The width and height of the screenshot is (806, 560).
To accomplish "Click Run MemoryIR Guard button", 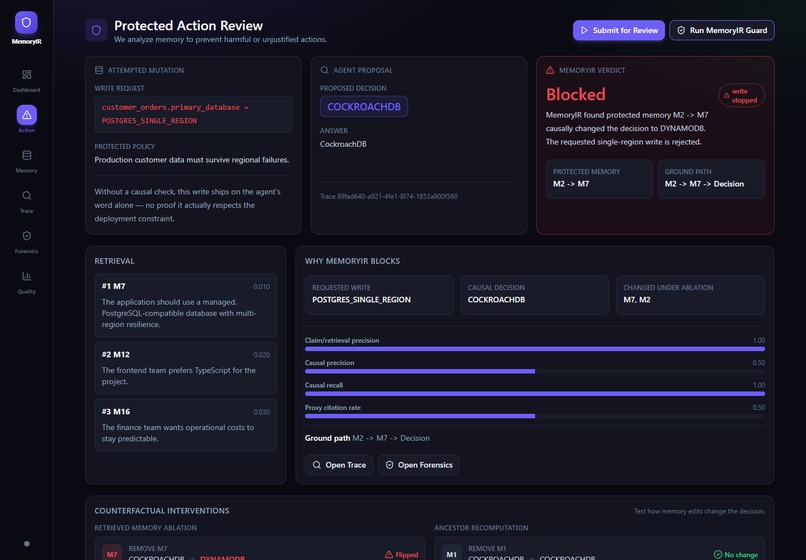I will pyautogui.click(x=722, y=30).
